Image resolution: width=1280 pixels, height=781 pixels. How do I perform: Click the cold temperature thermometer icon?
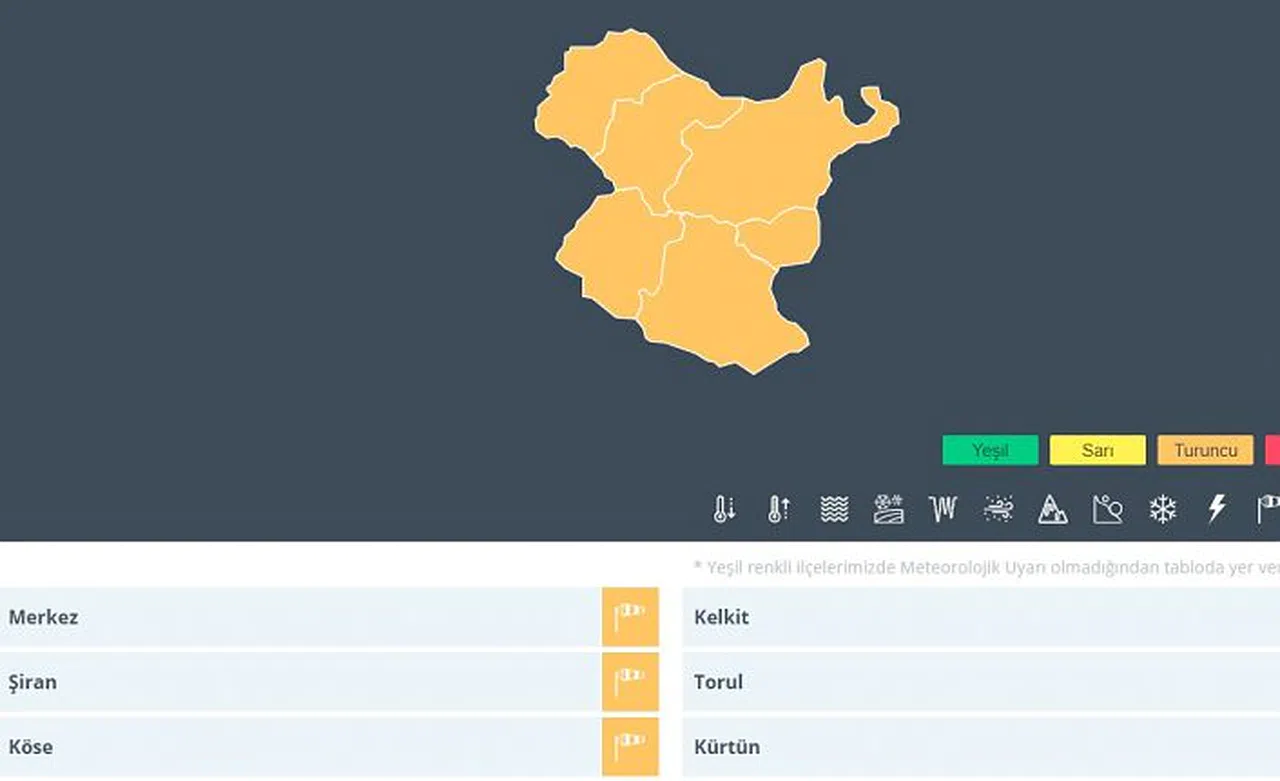click(724, 509)
